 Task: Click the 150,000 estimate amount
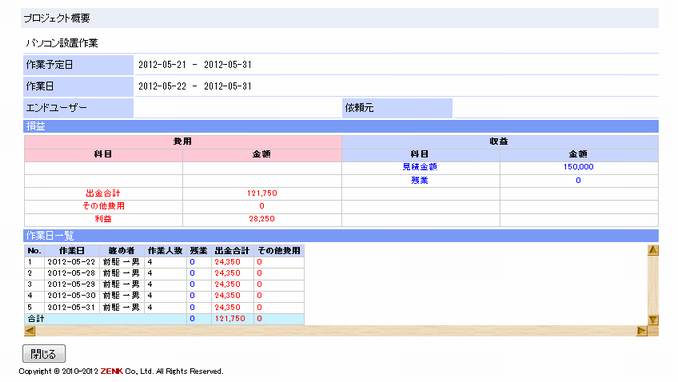tap(578, 167)
